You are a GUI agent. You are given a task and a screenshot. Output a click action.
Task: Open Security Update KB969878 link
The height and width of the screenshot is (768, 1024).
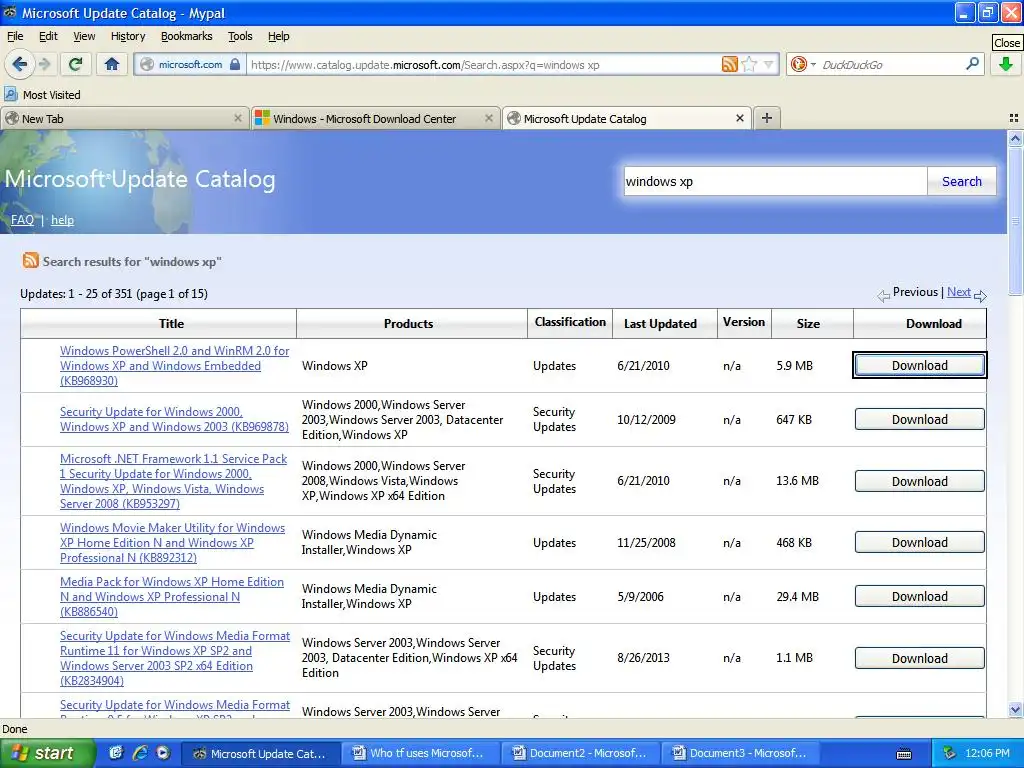click(174, 419)
